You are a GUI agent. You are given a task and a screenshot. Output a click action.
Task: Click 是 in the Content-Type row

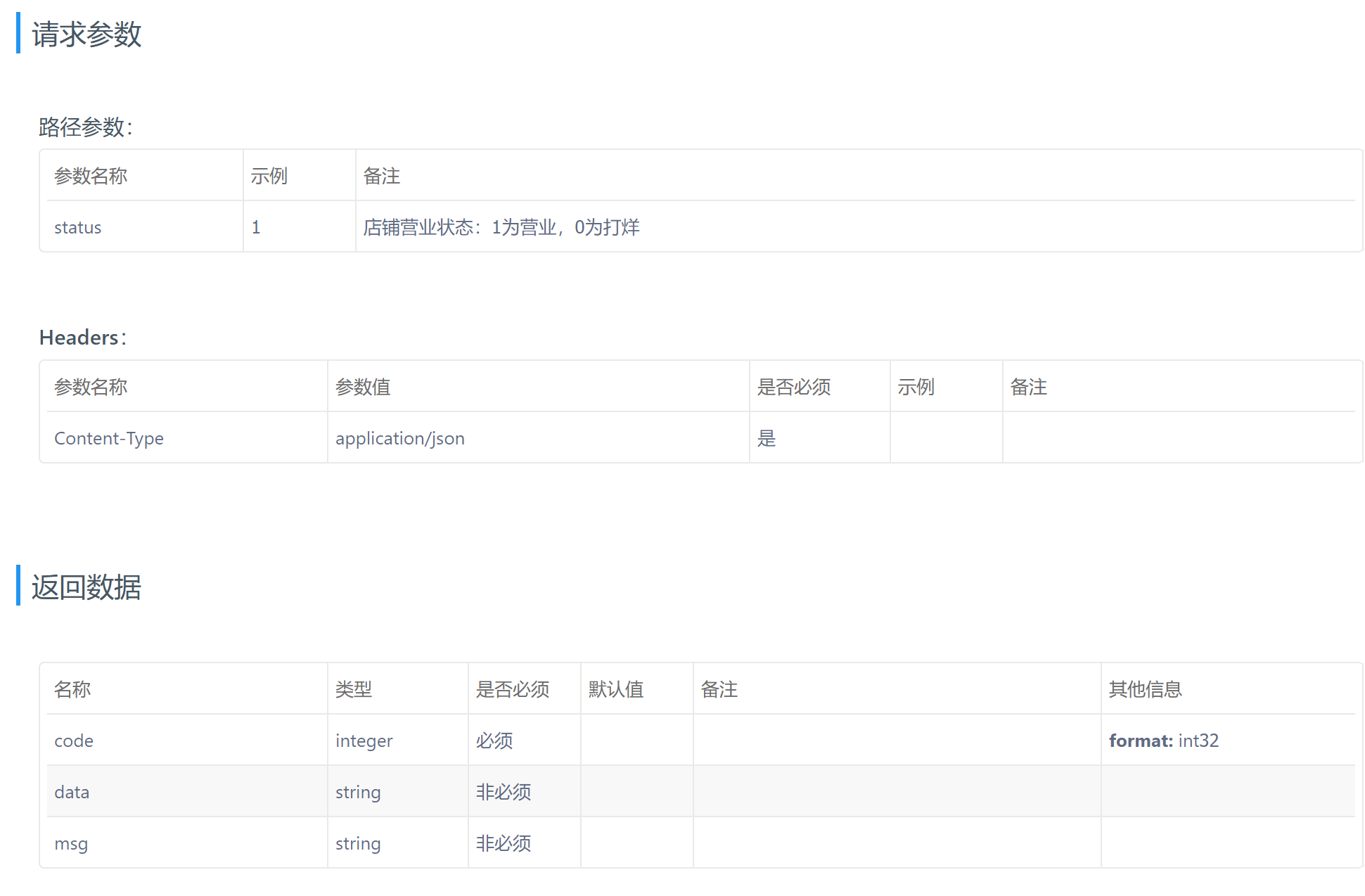[767, 438]
